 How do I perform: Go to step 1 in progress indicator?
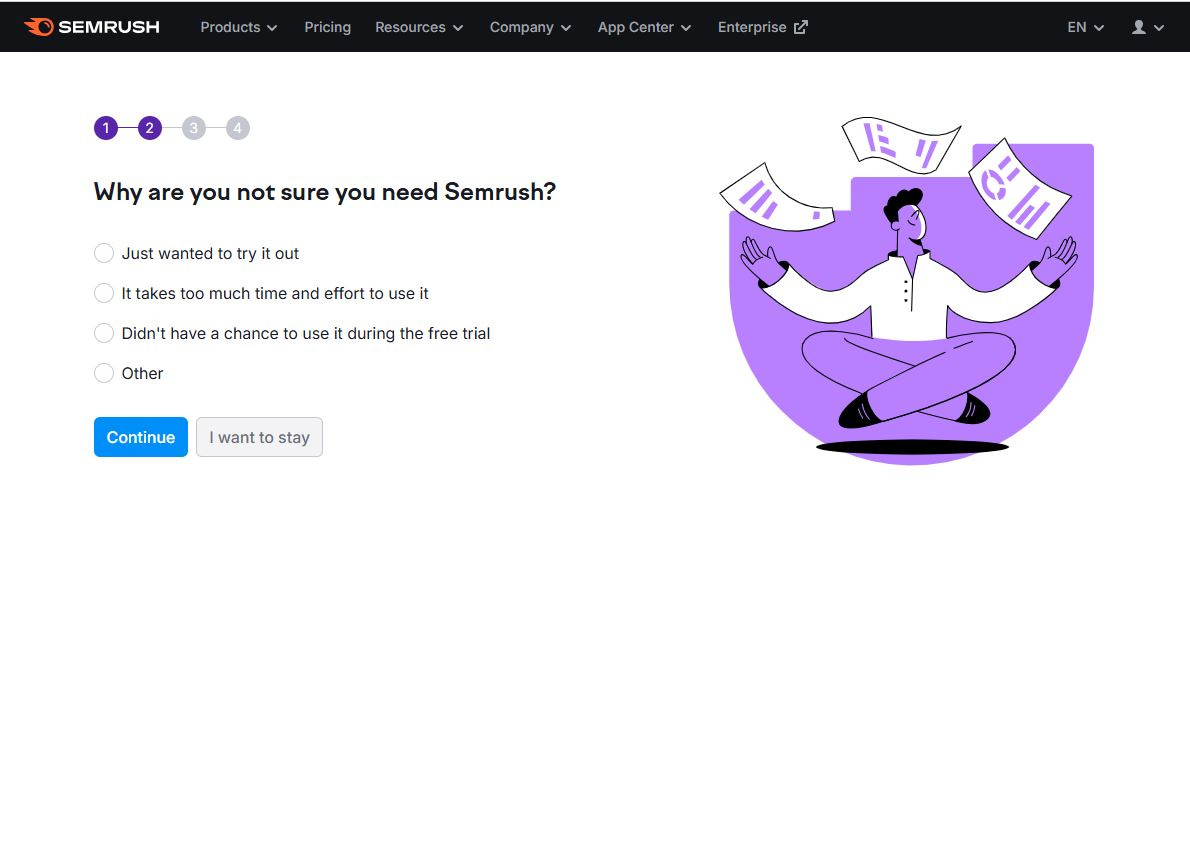[106, 128]
